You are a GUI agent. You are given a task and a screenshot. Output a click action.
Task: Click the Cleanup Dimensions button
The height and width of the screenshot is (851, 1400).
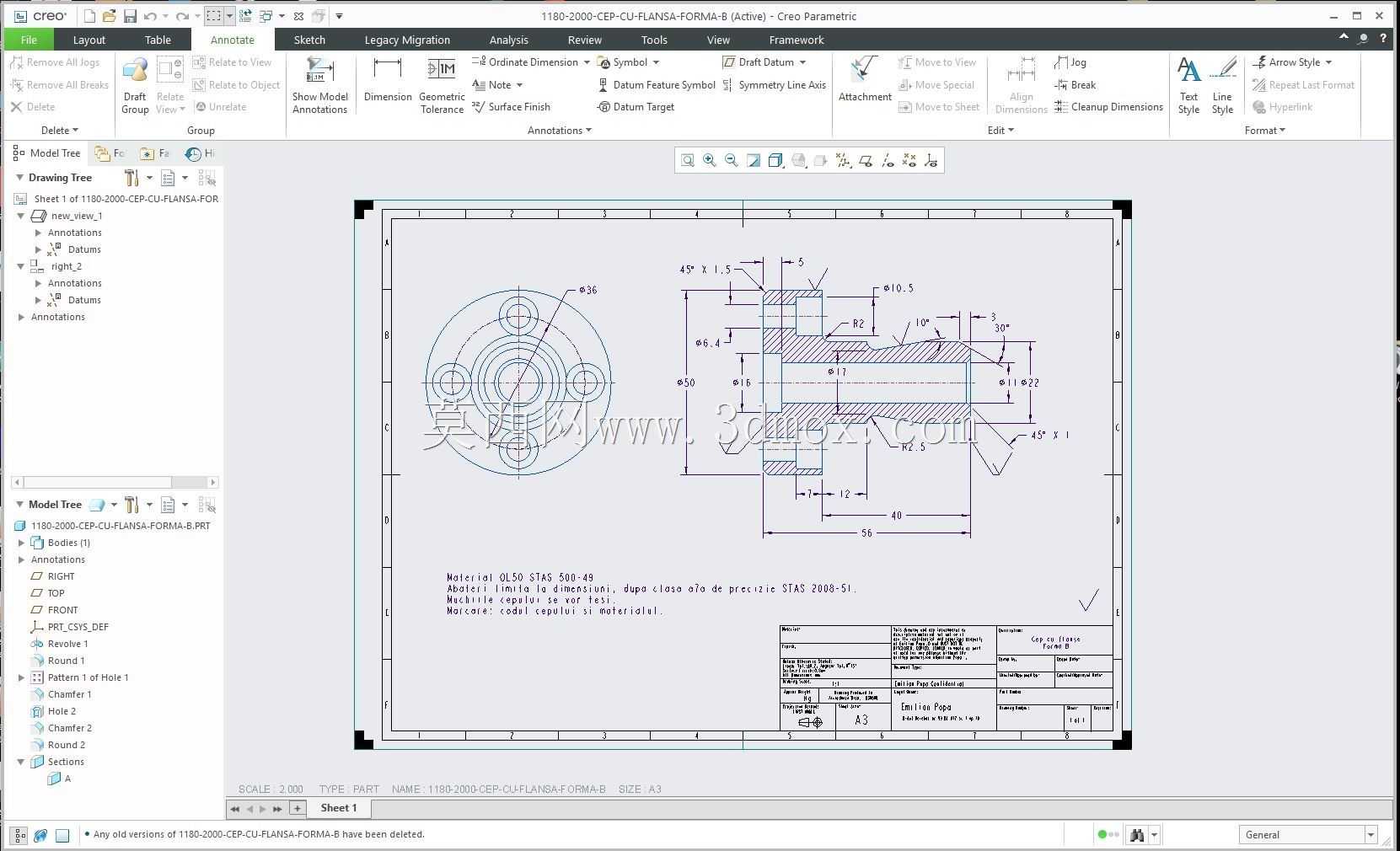1108,107
